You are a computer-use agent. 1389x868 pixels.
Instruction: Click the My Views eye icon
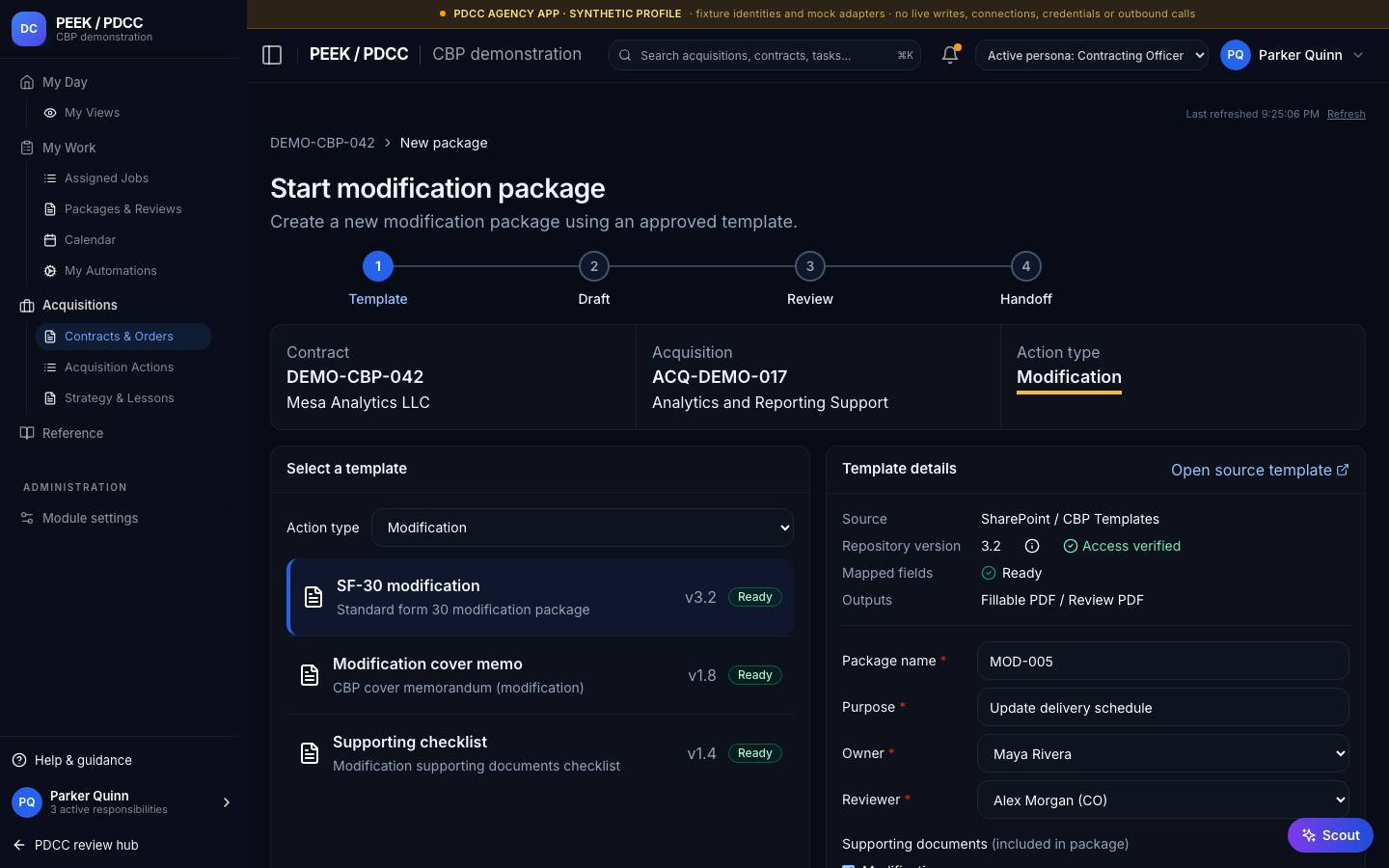[x=50, y=113]
